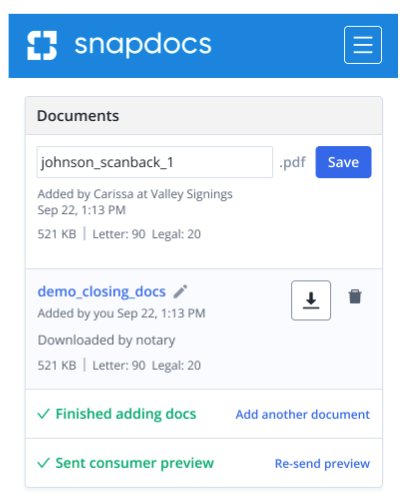The image size is (406, 500).
Task: Click Add another document link
Action: pyautogui.click(x=303, y=414)
